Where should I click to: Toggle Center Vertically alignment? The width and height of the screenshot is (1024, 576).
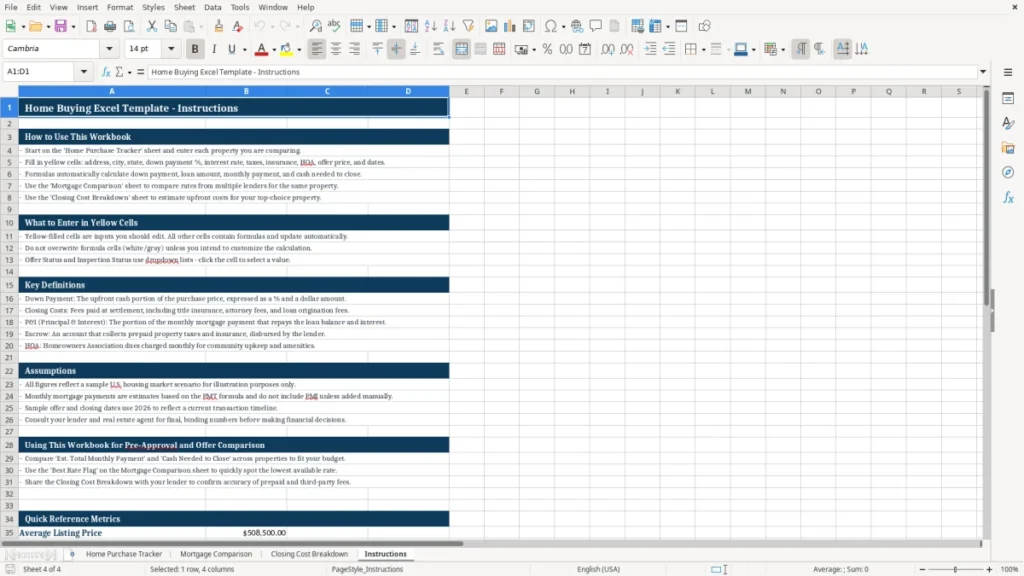click(396, 49)
